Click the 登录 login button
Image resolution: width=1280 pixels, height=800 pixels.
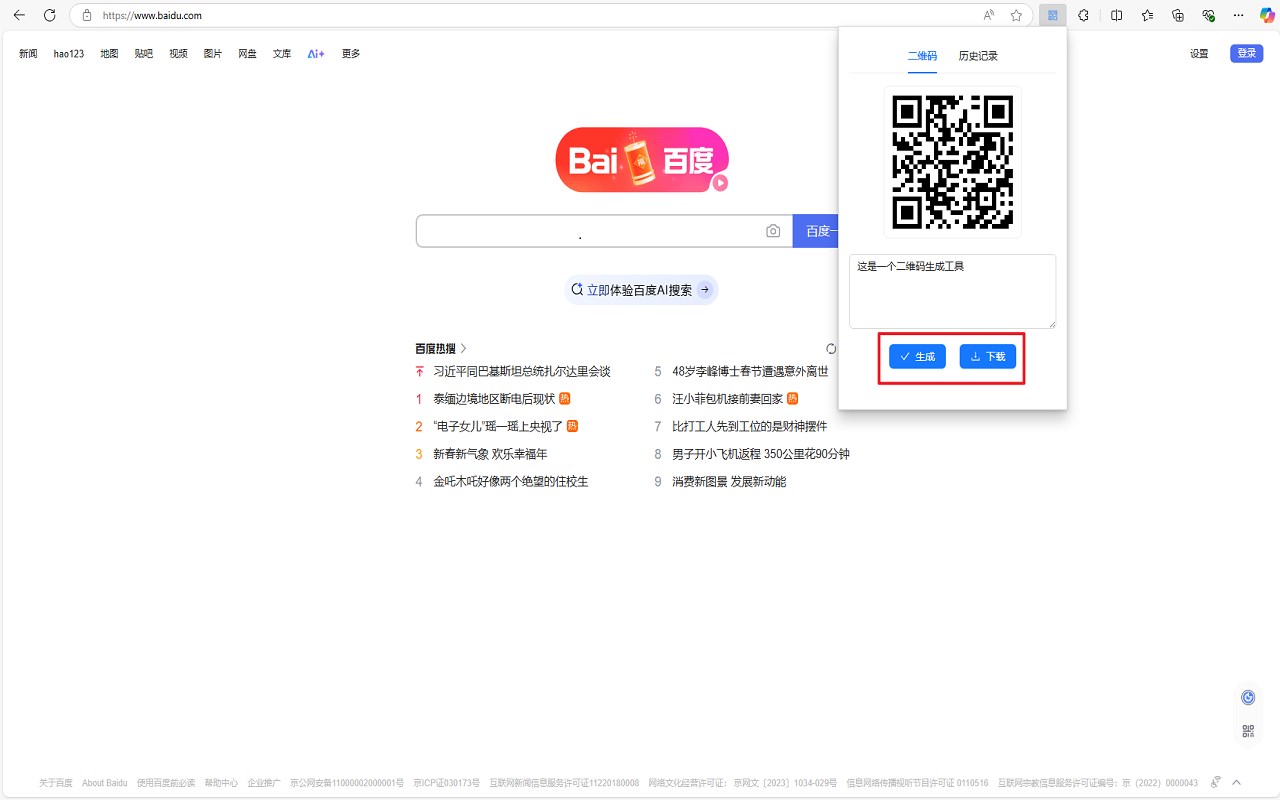[1246, 54]
